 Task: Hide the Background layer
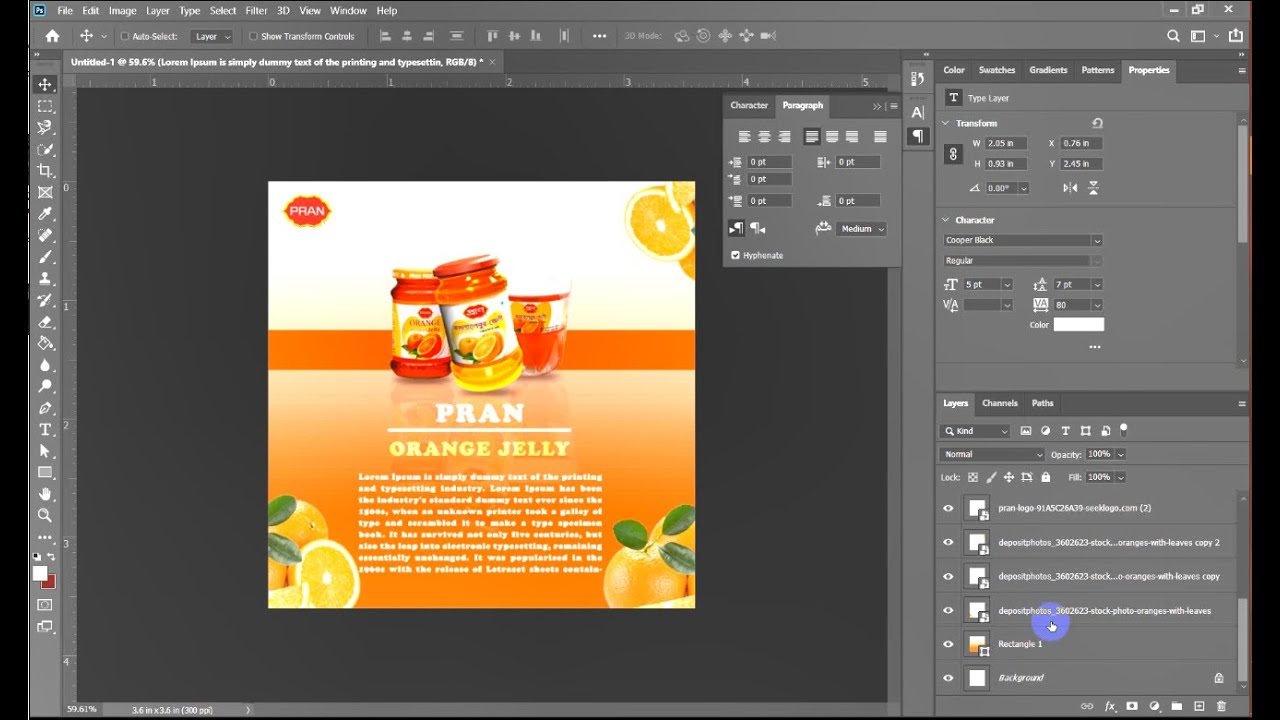coord(948,678)
